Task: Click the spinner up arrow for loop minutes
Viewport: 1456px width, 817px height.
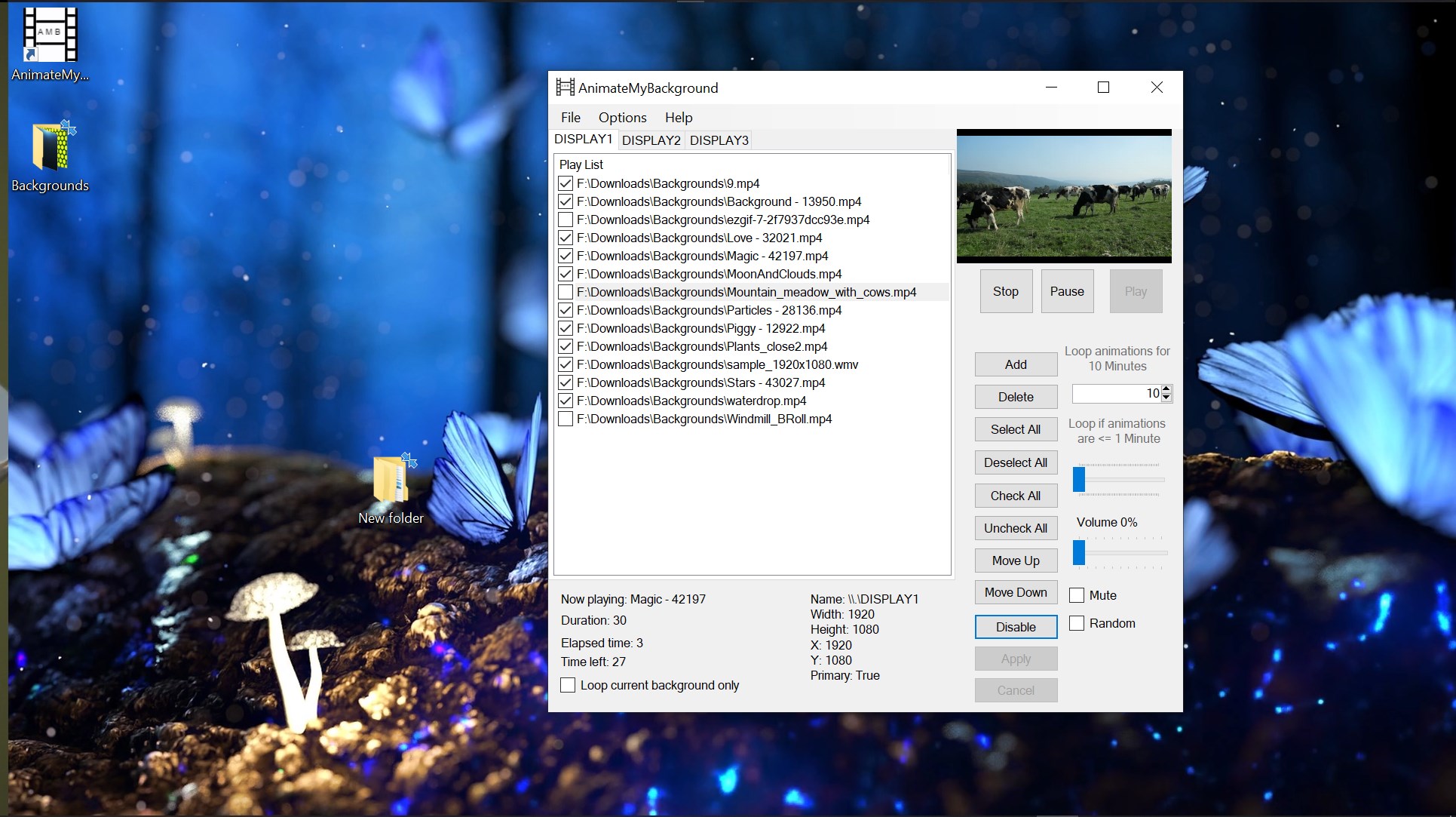Action: pyautogui.click(x=1166, y=389)
